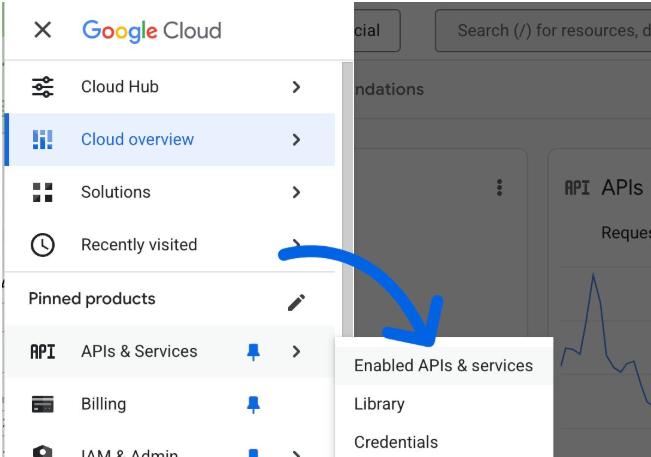Click the Google Cloud logo
651x457 pixels.
pyautogui.click(x=151, y=30)
